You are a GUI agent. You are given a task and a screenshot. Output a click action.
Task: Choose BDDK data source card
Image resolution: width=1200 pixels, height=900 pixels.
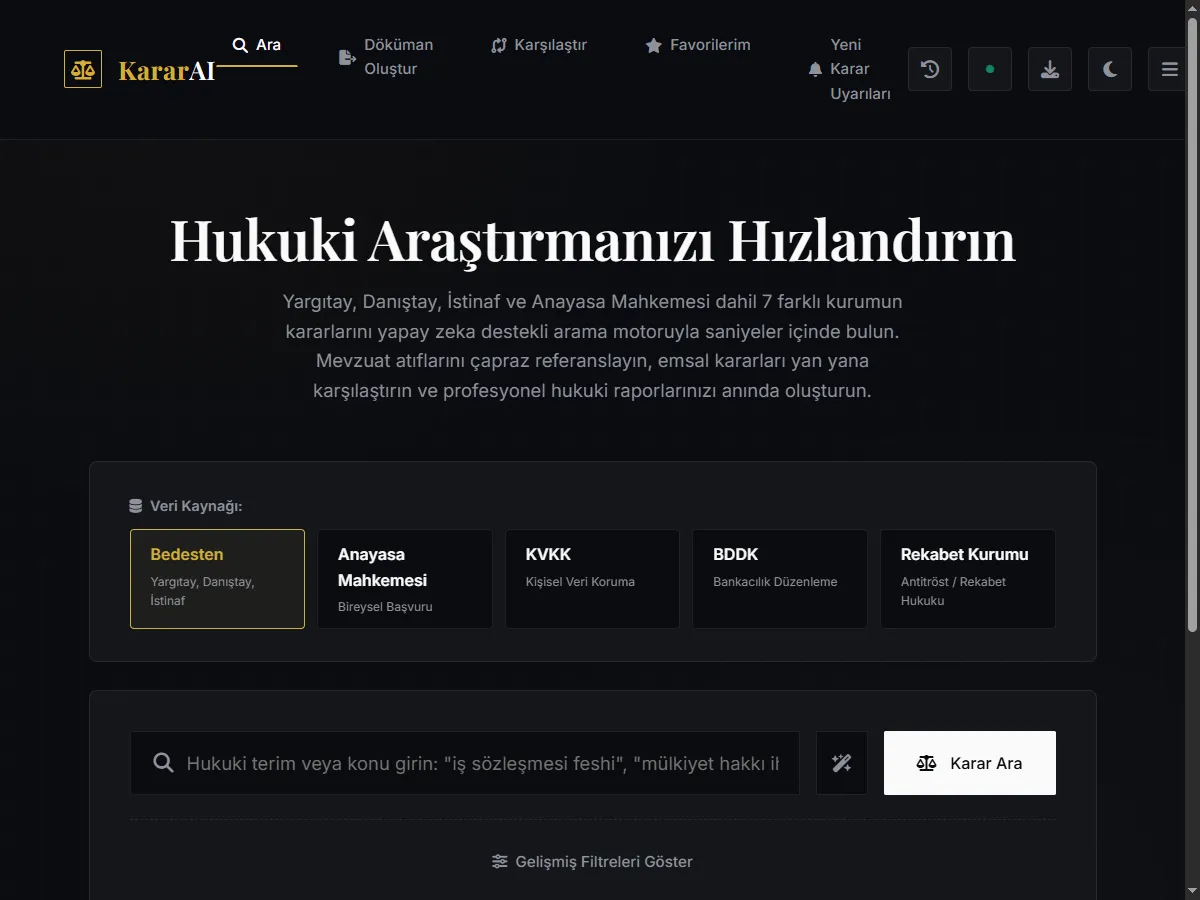[x=780, y=579]
